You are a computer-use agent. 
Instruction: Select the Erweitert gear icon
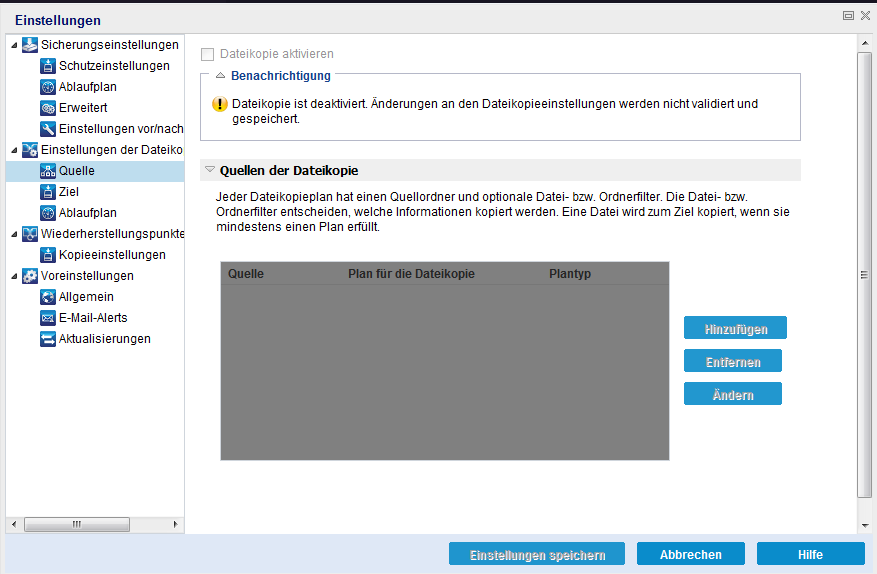tap(48, 108)
